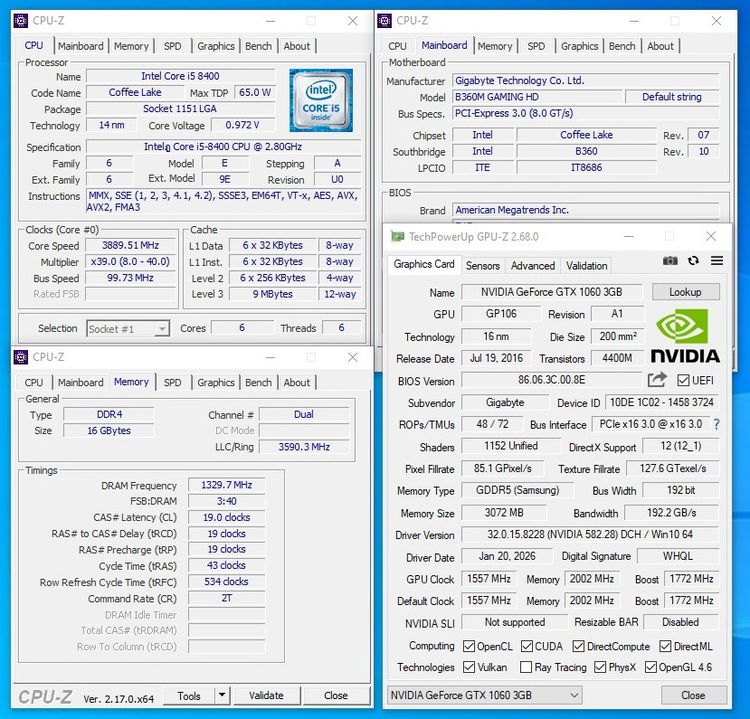Toggle the UEFI checkbox
Image resolution: width=750 pixels, height=719 pixels.
683,380
